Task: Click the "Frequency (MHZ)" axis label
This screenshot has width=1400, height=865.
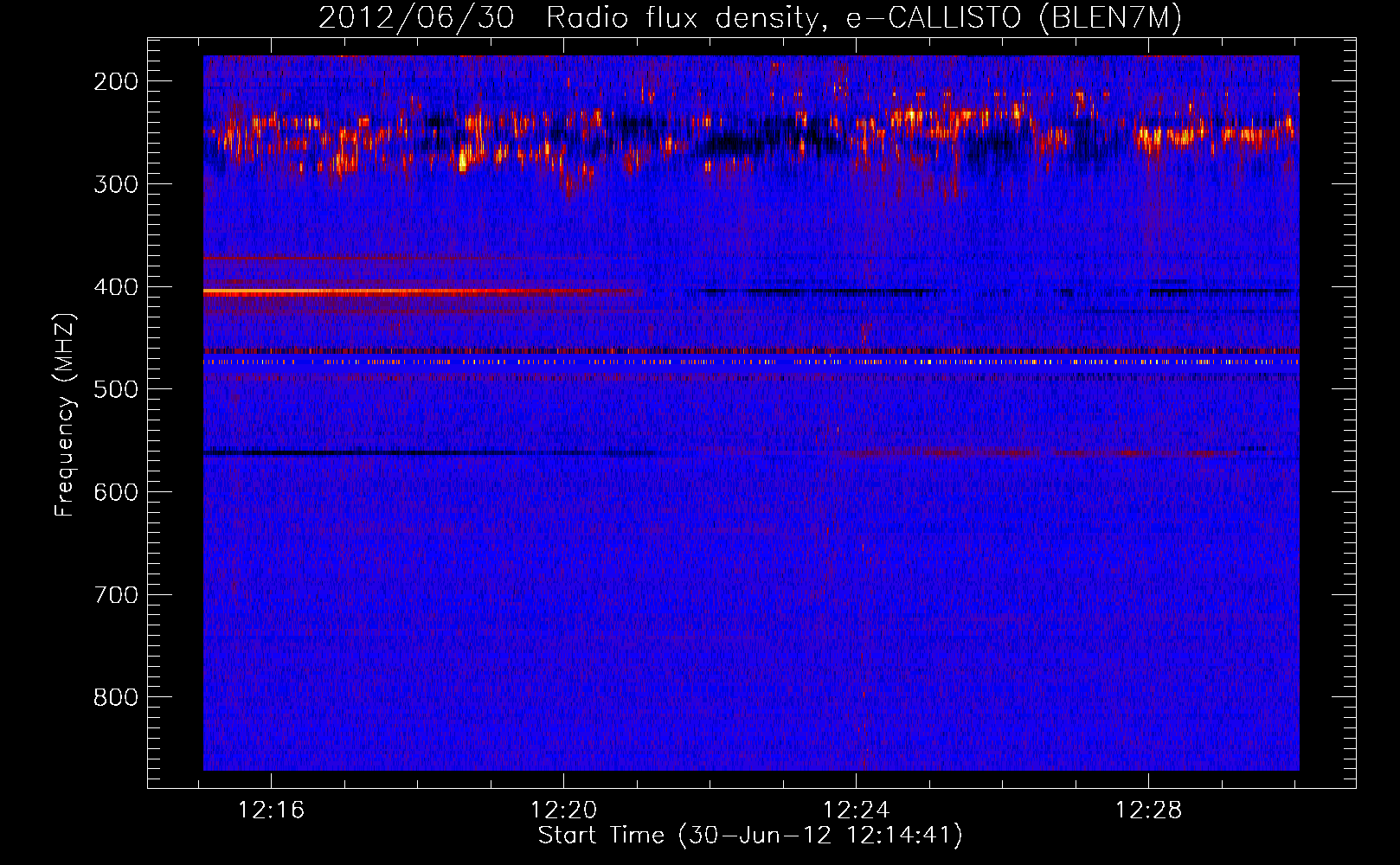Action: pyautogui.click(x=65, y=414)
